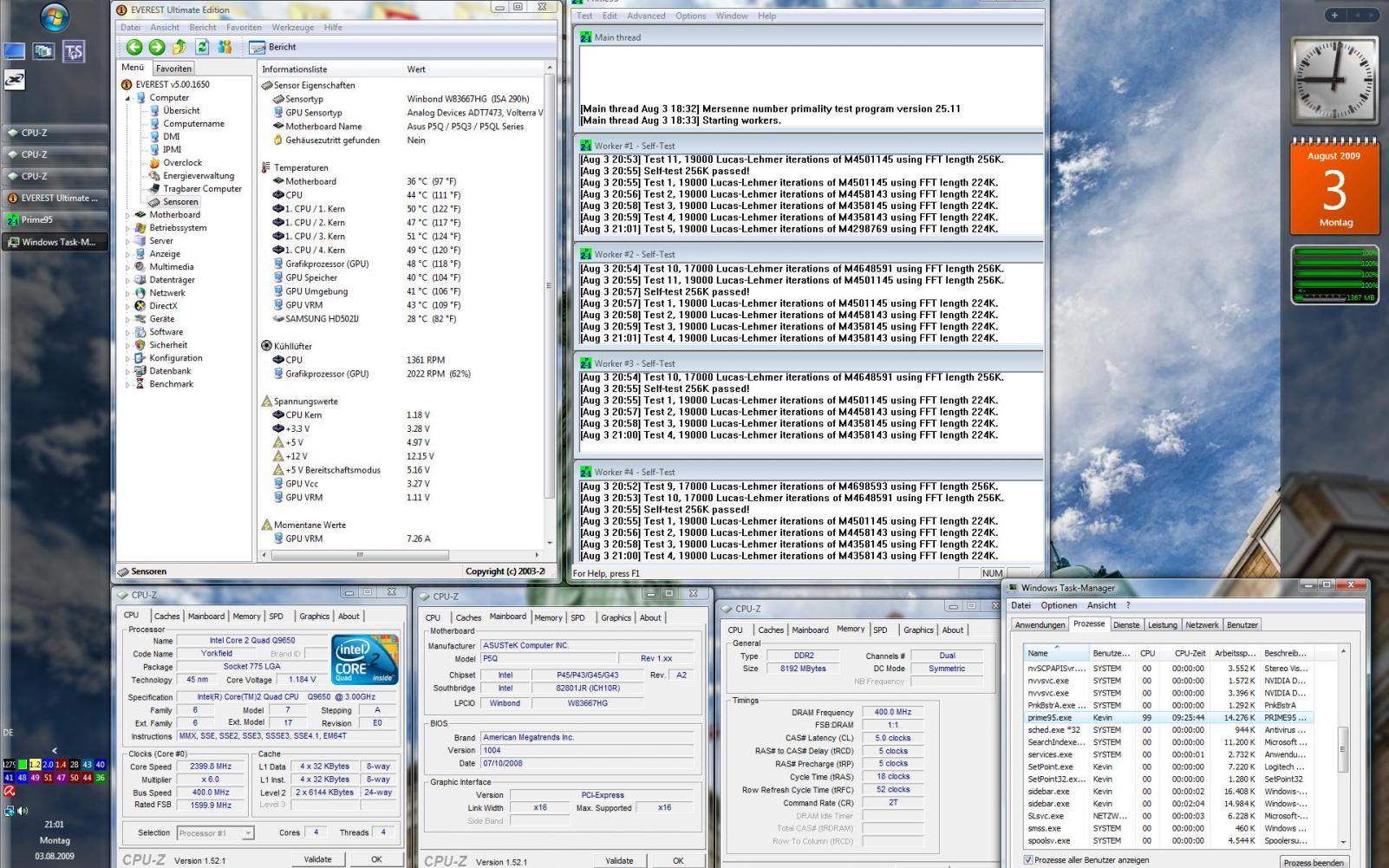Click the Windows Task-Manager taskbar button
The height and width of the screenshot is (868, 1389).
click(x=54, y=242)
